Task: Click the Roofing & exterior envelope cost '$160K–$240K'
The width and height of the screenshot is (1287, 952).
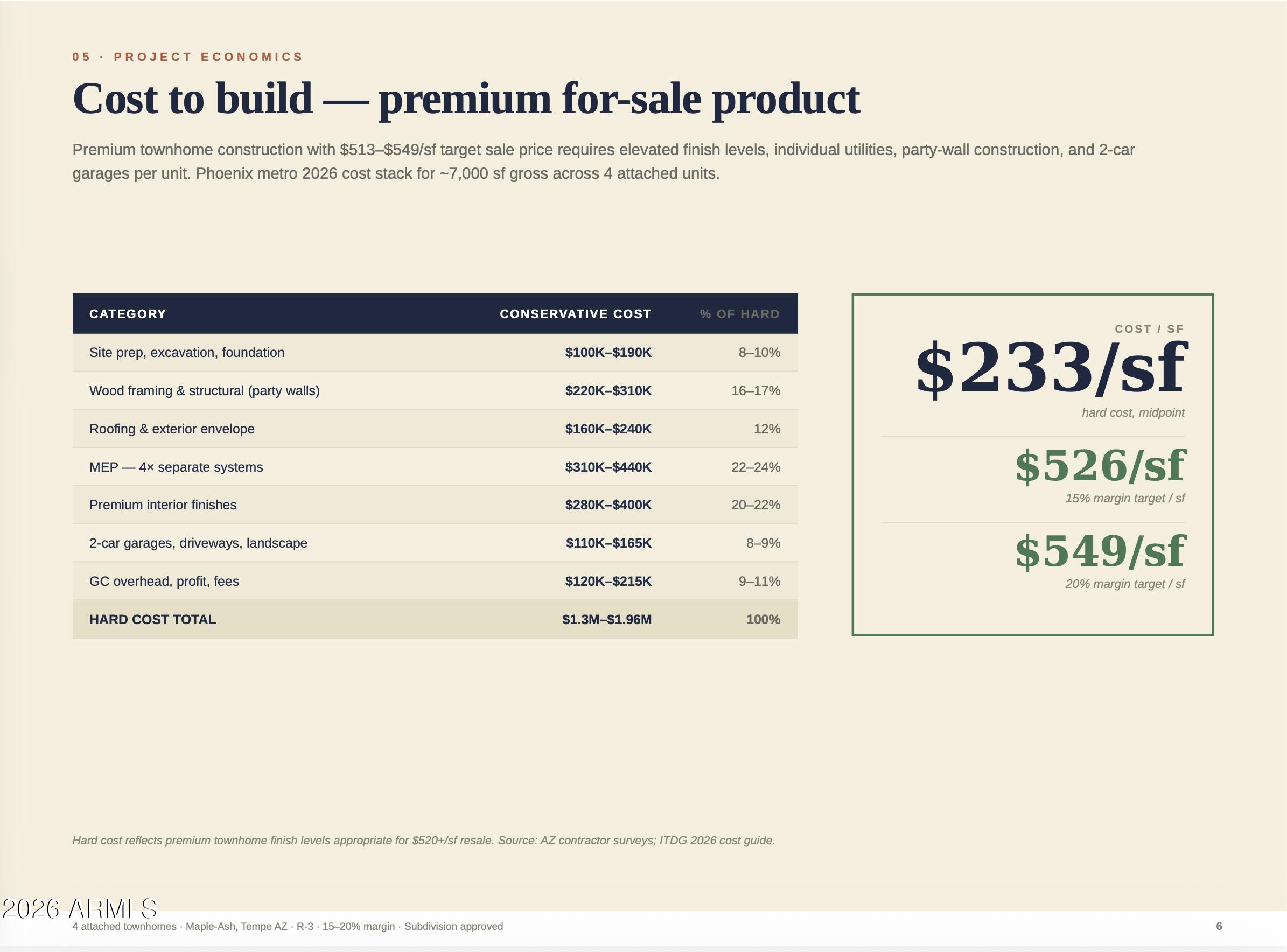Action: pyautogui.click(x=608, y=429)
